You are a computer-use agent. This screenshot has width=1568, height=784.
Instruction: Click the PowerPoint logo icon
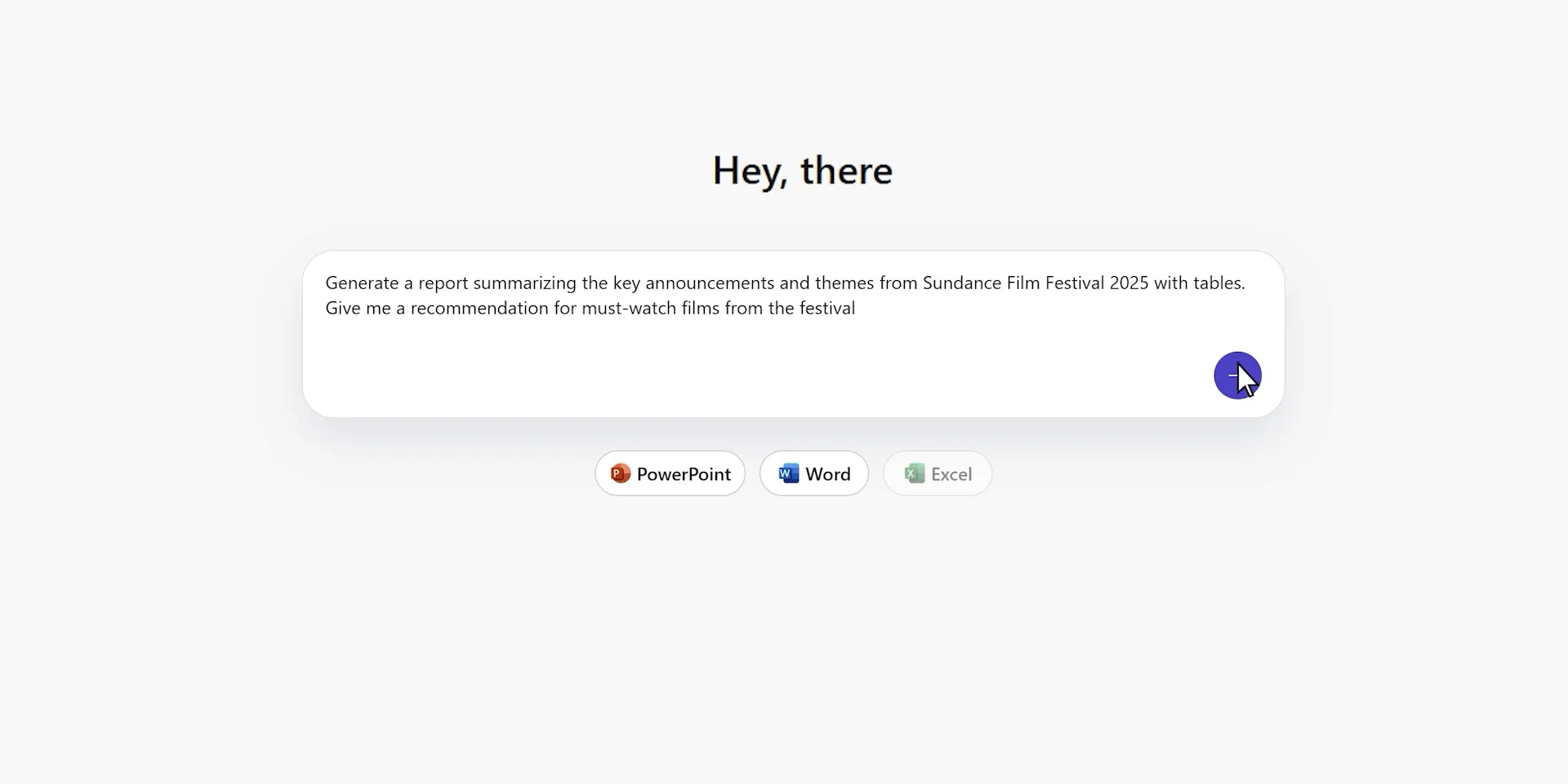pos(621,474)
